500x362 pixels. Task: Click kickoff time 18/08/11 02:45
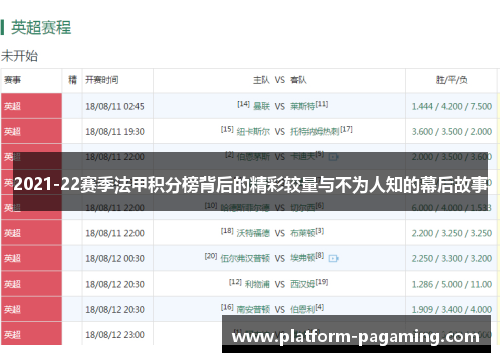pyautogui.click(x=115, y=106)
